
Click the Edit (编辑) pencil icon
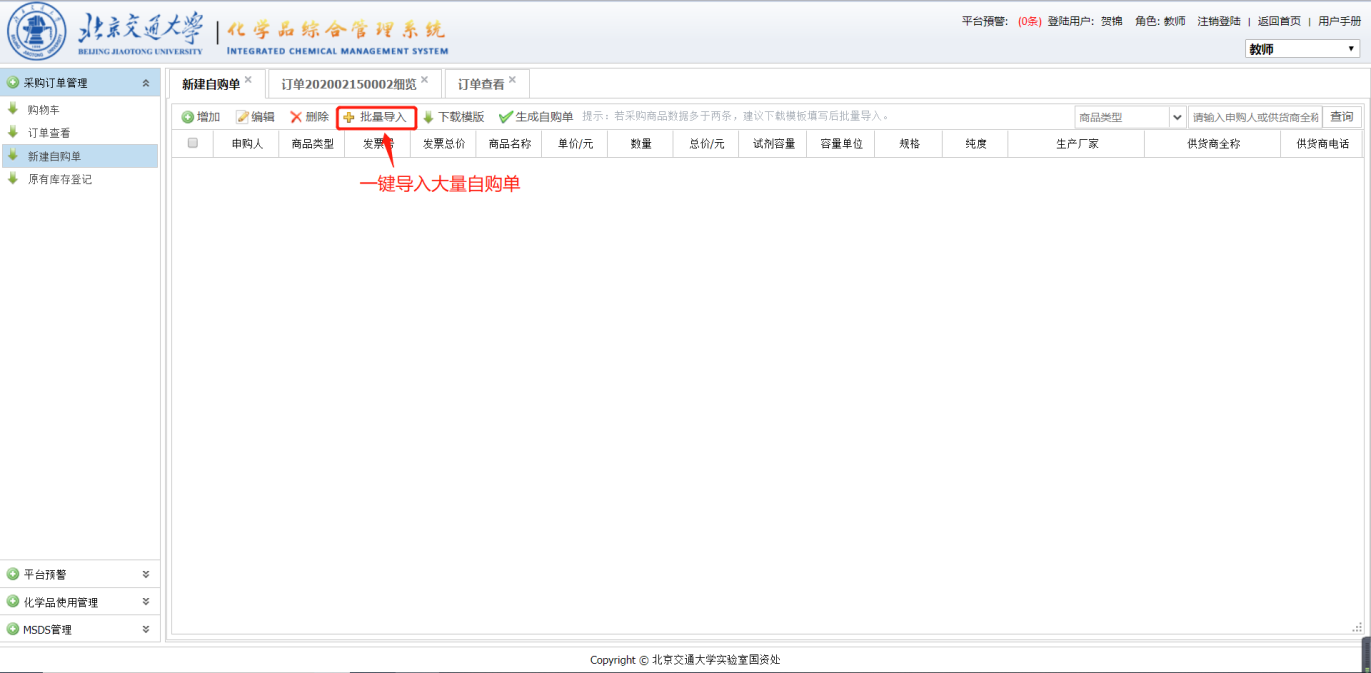click(242, 117)
